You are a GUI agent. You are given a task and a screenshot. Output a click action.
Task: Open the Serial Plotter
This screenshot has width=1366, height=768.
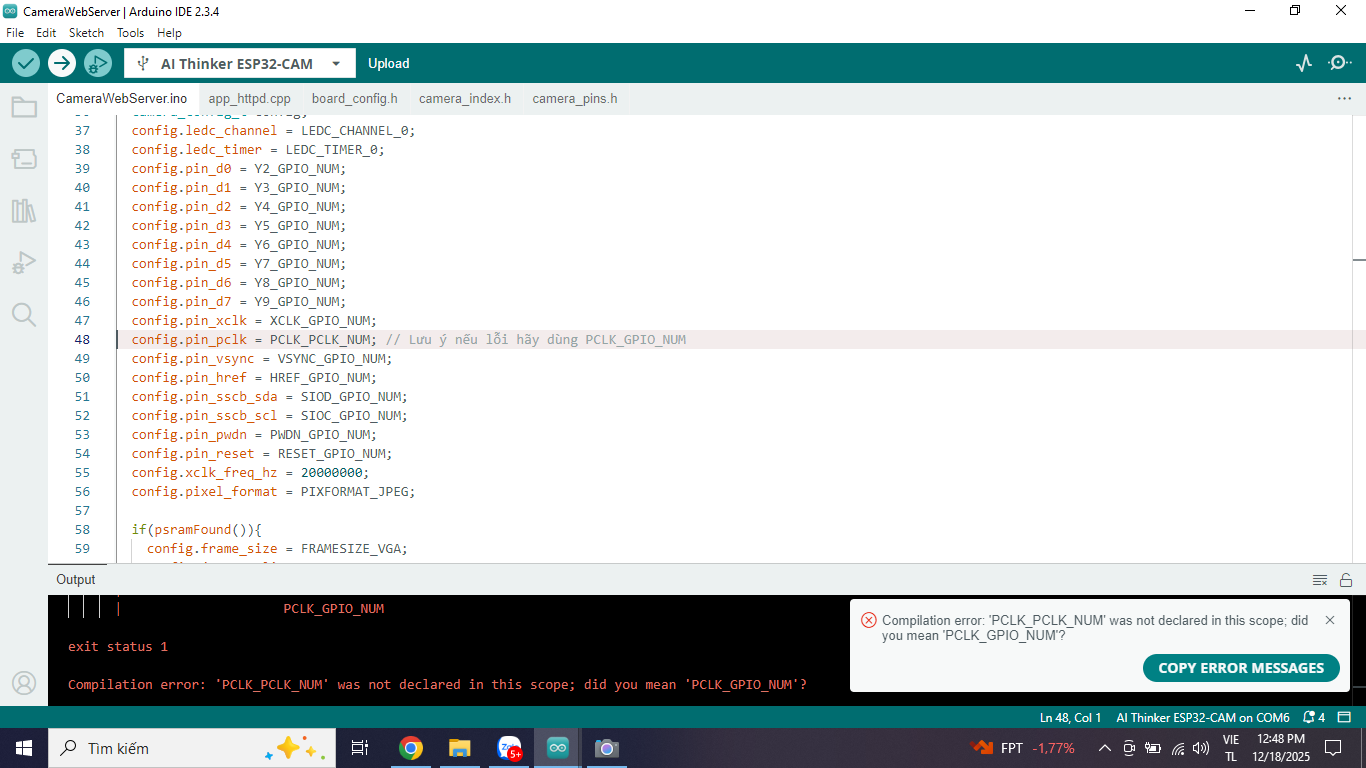pyautogui.click(x=1303, y=63)
